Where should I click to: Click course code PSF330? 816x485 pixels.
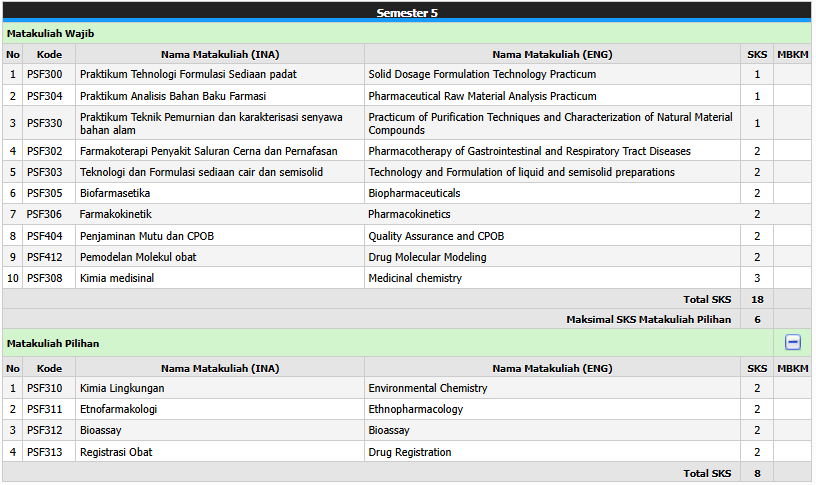44,123
